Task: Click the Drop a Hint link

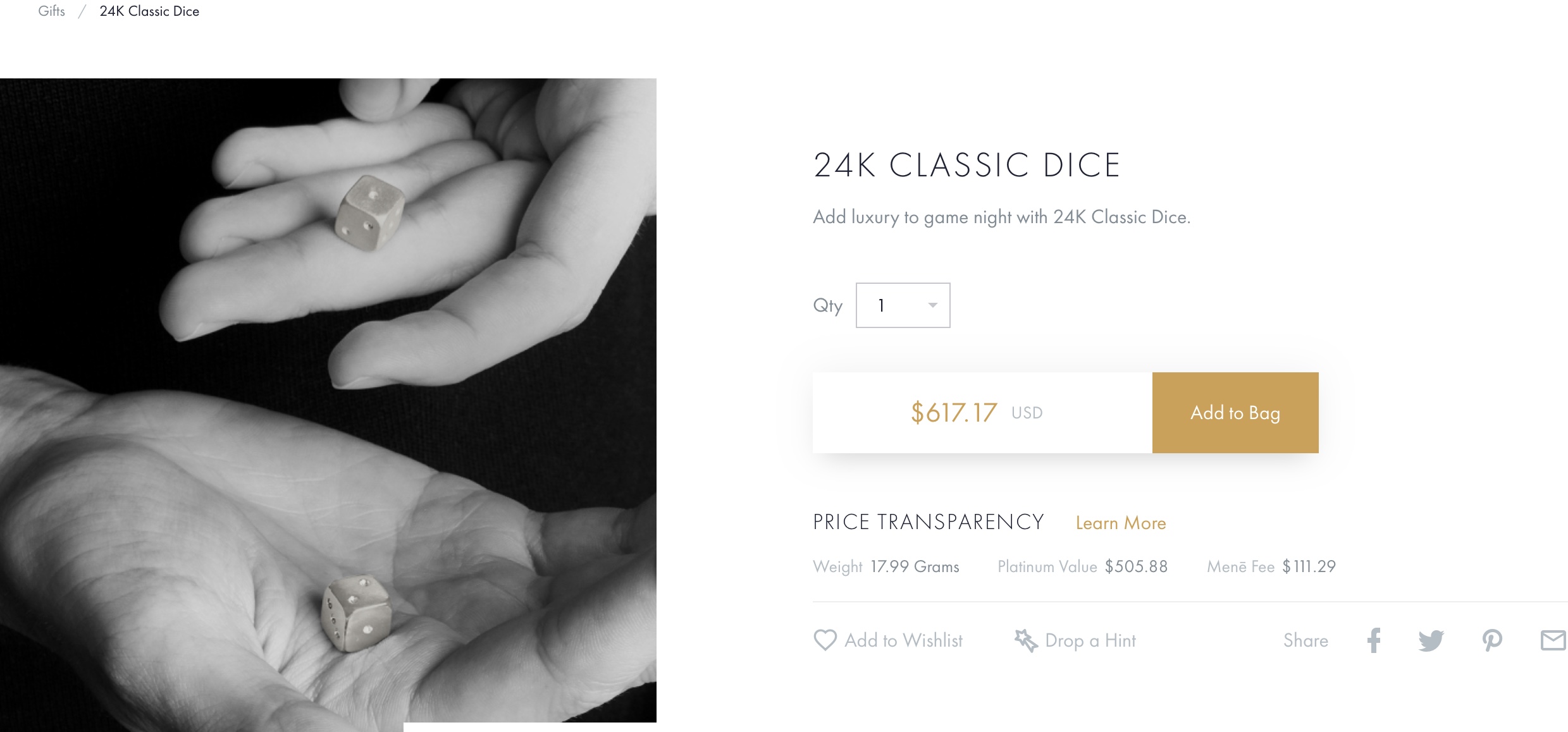Action: click(1090, 640)
